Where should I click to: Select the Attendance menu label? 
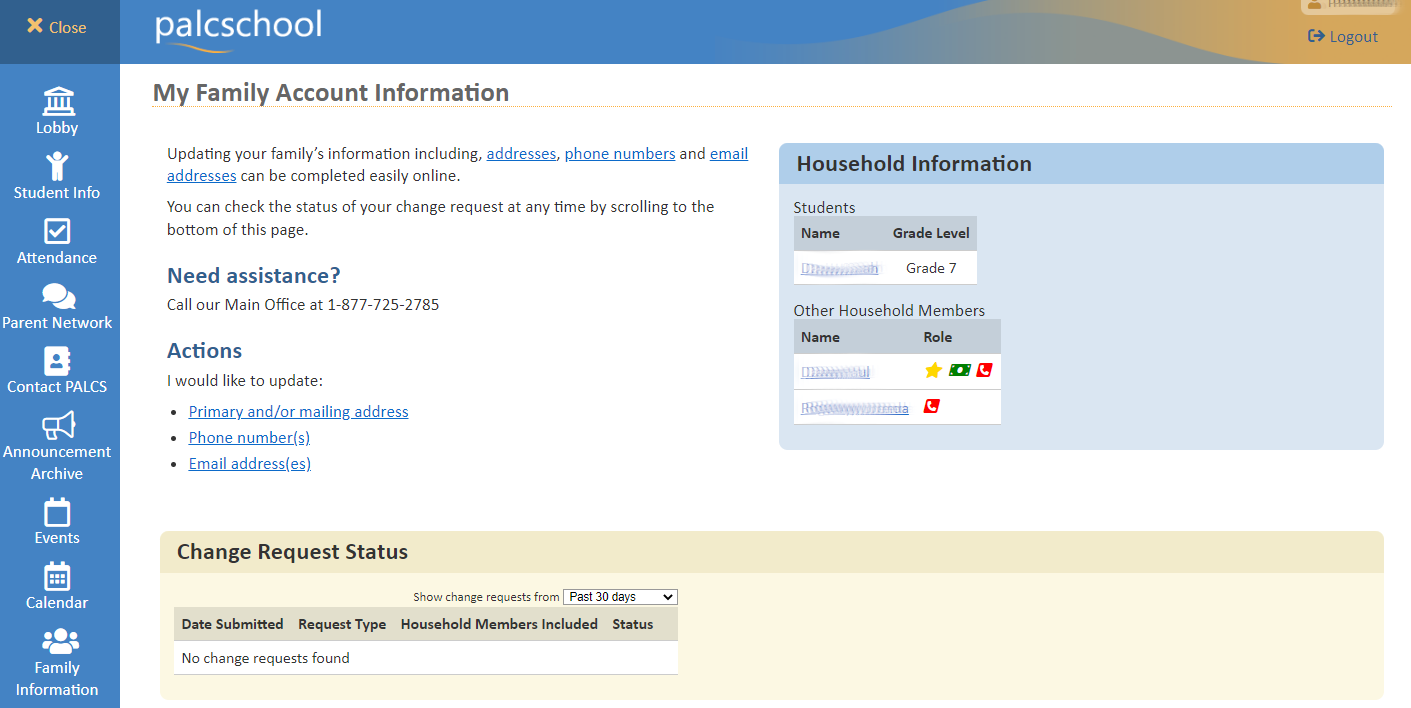[x=57, y=258]
